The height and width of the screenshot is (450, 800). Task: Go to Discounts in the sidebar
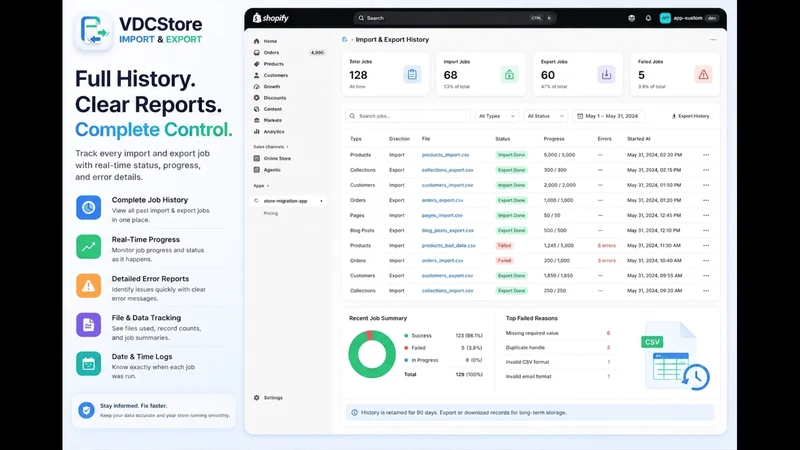(274, 97)
